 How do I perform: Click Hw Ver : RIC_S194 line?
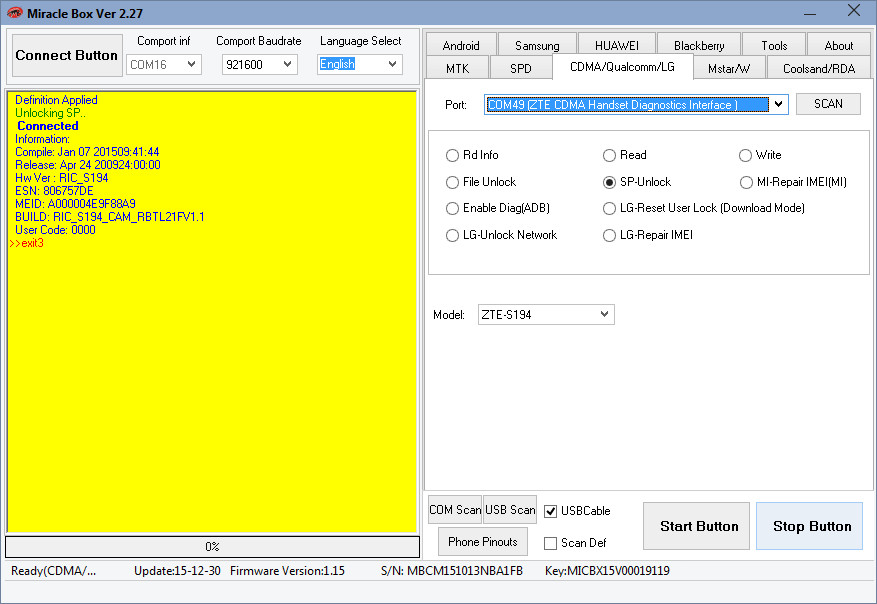pos(62,178)
